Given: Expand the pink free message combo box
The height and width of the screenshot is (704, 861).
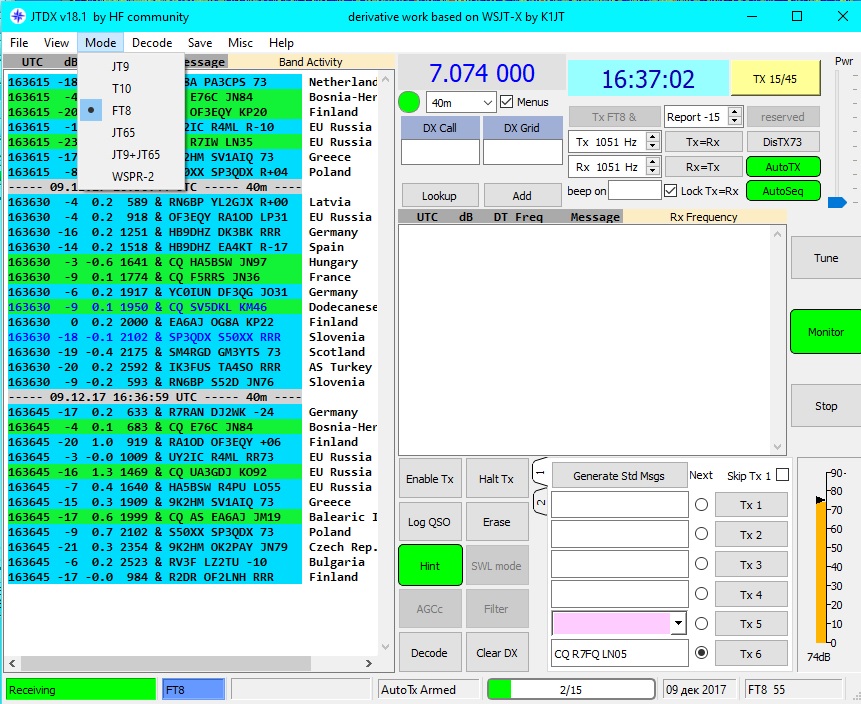Looking at the screenshot, I should pos(680,624).
